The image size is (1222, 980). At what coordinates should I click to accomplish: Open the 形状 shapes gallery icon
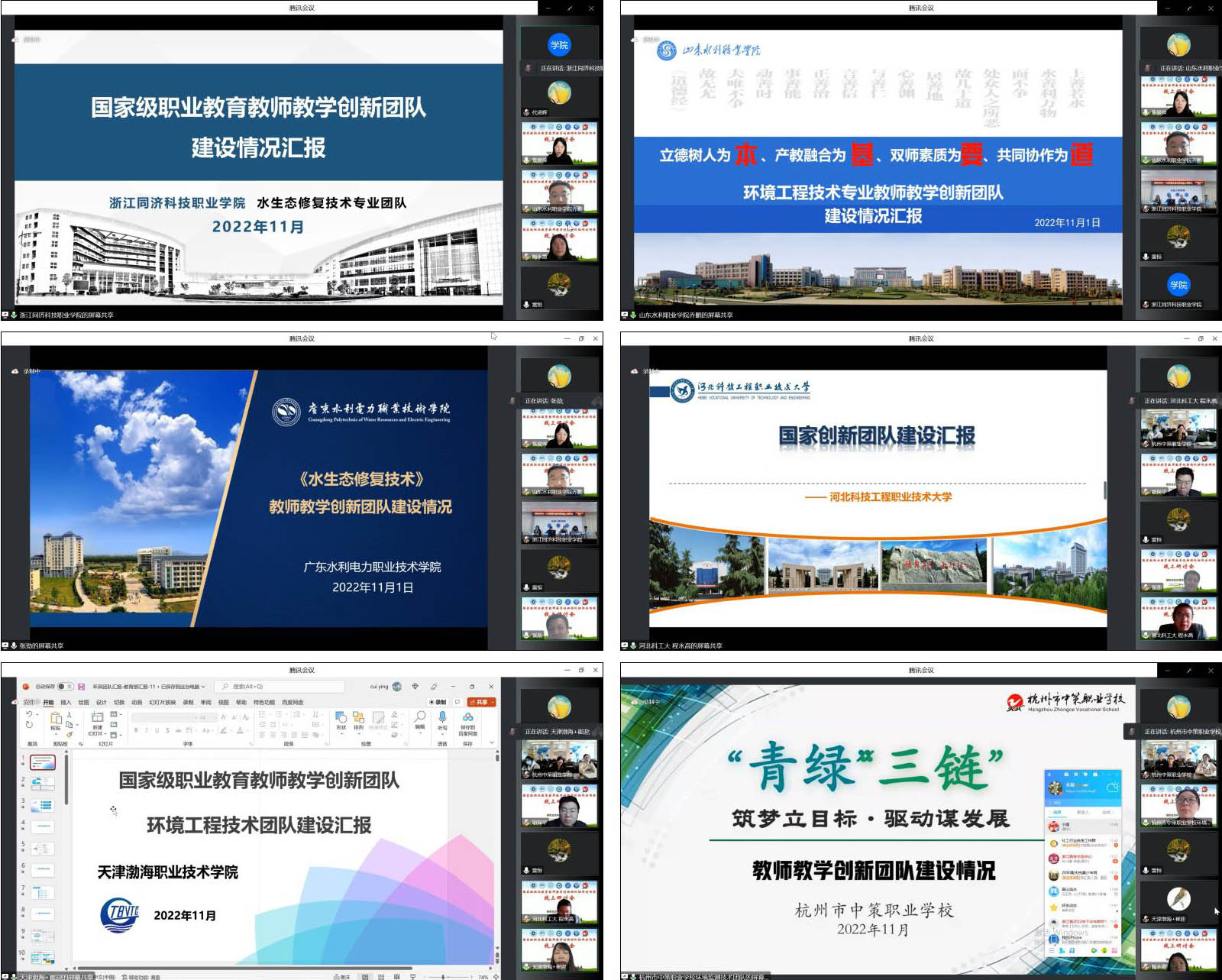pyautogui.click(x=341, y=718)
